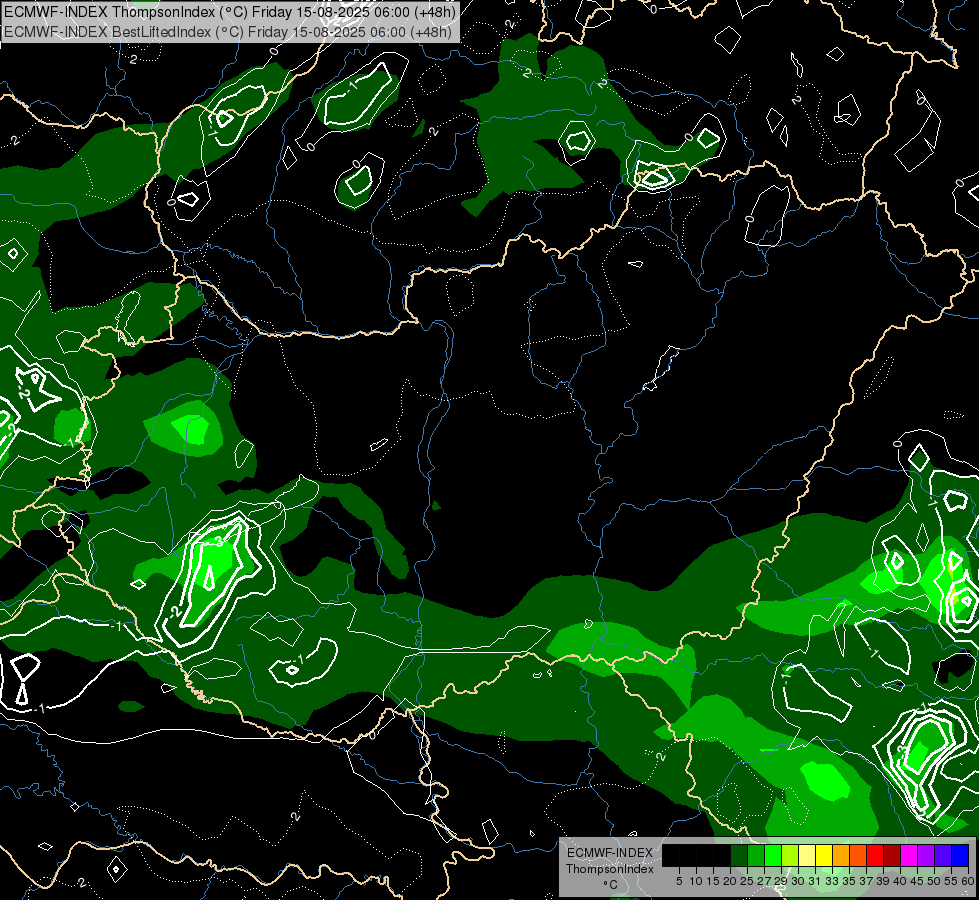979x900 pixels.
Task: Click the lime 29–30 legend swatch
Action: pos(790,855)
